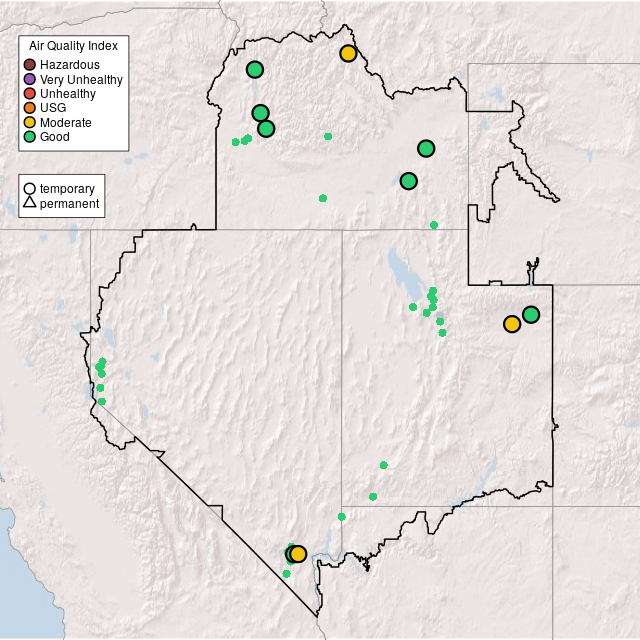Click the lower large green marker in the northeast pair
The height and width of the screenshot is (640, 640).
point(408,181)
